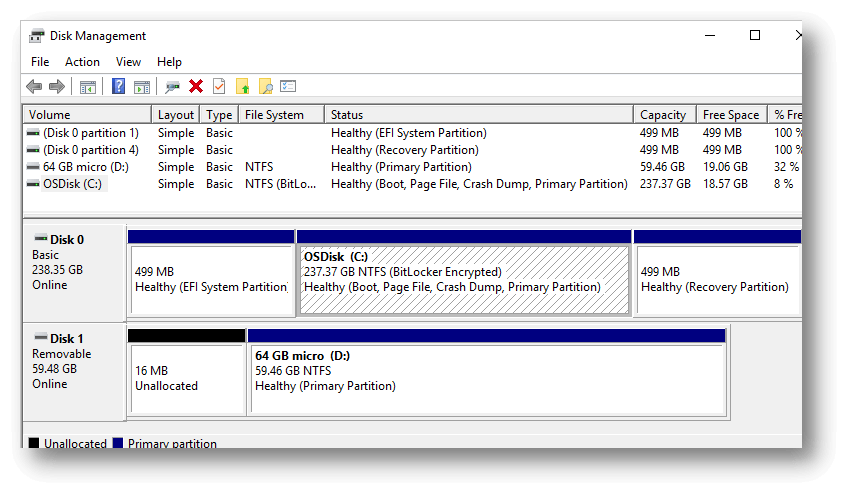
Task: Open the Help menu
Action: click(169, 62)
